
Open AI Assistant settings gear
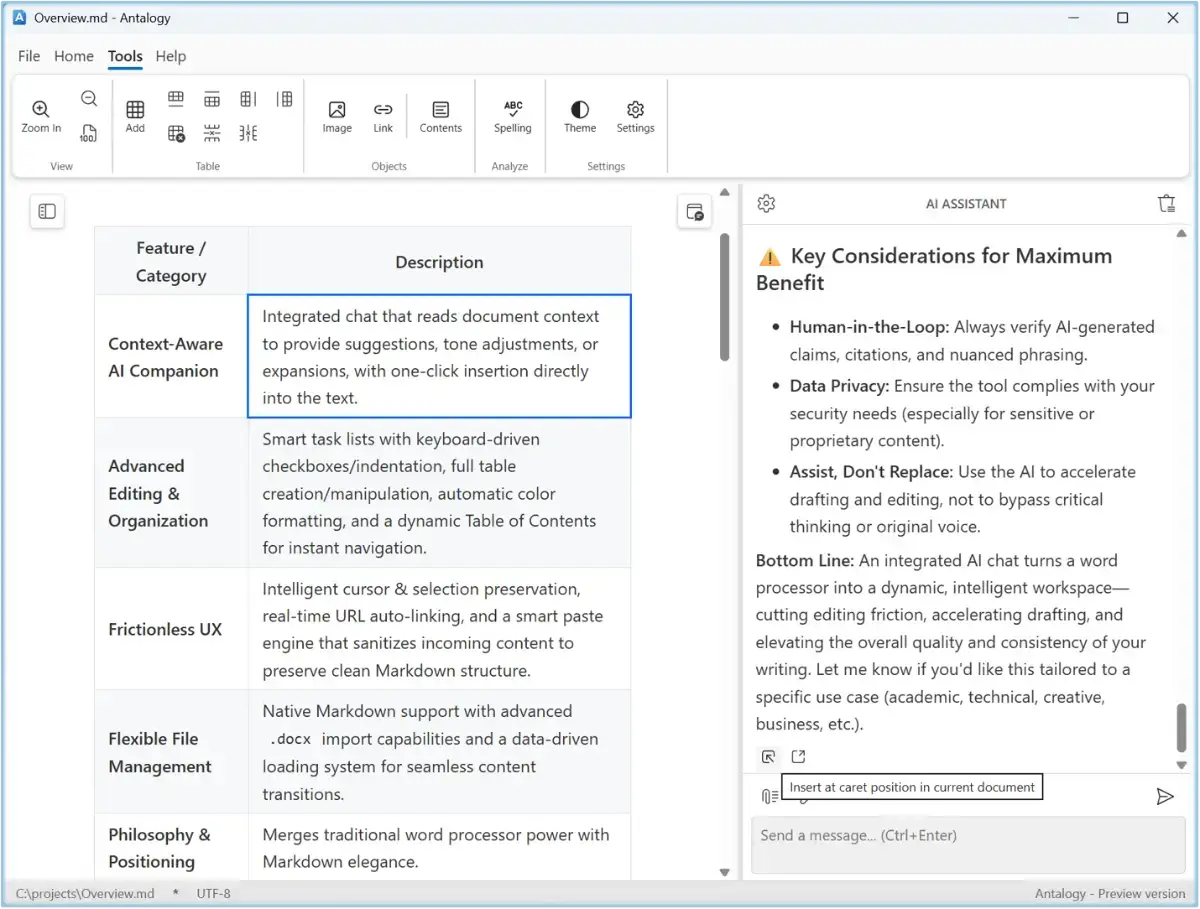tap(766, 203)
